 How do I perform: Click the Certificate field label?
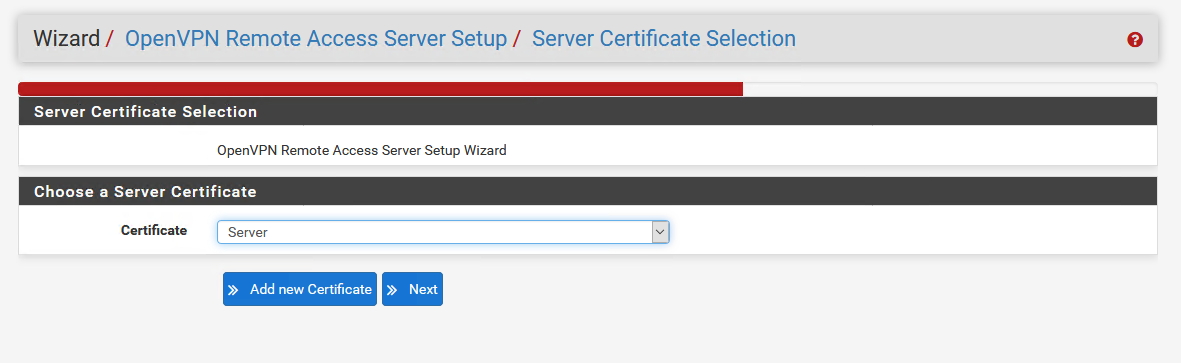(x=154, y=230)
